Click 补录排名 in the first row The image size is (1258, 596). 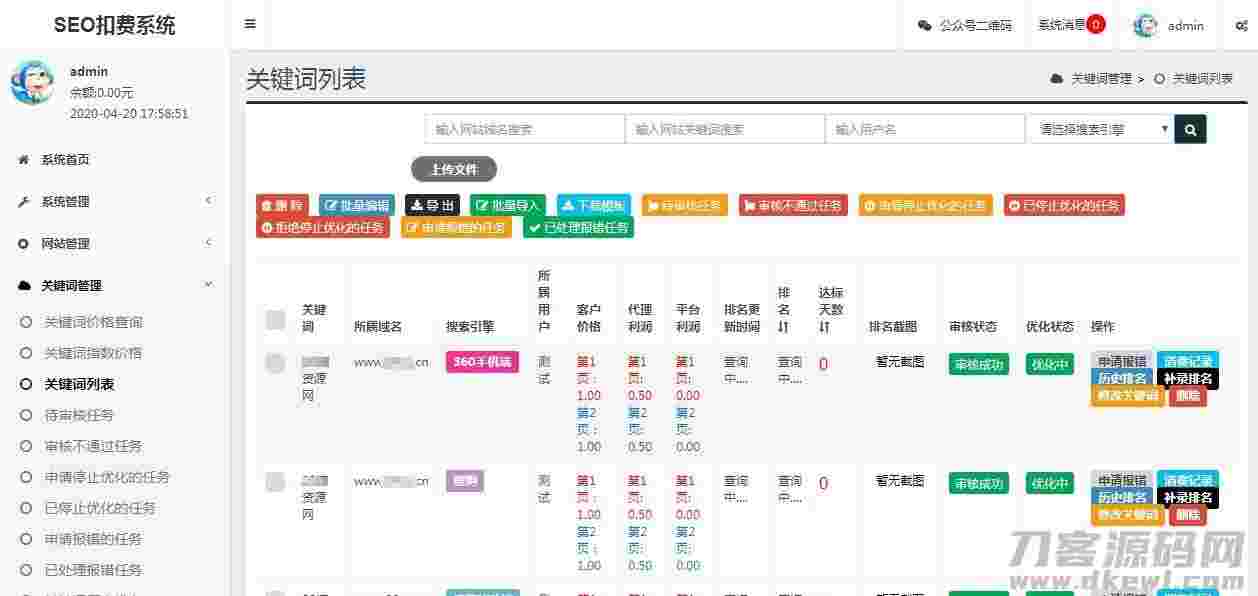(1188, 379)
